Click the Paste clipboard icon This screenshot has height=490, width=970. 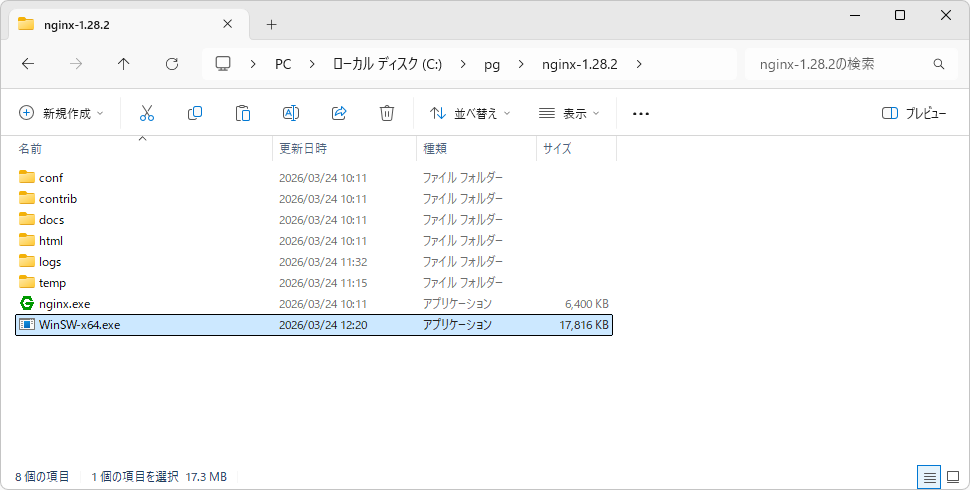242,113
